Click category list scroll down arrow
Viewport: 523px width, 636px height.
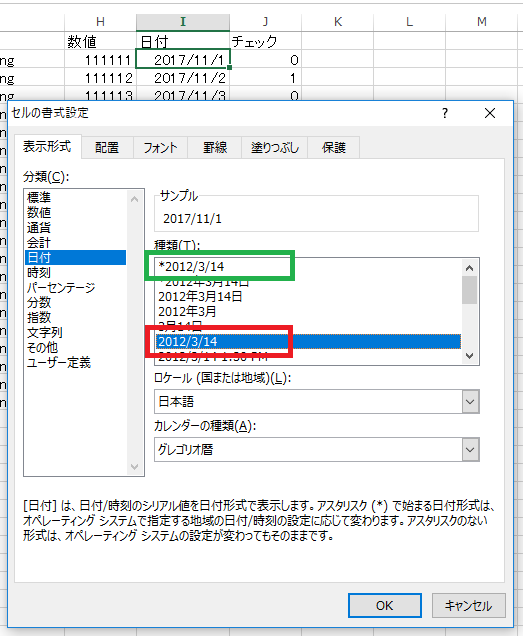click(135, 467)
